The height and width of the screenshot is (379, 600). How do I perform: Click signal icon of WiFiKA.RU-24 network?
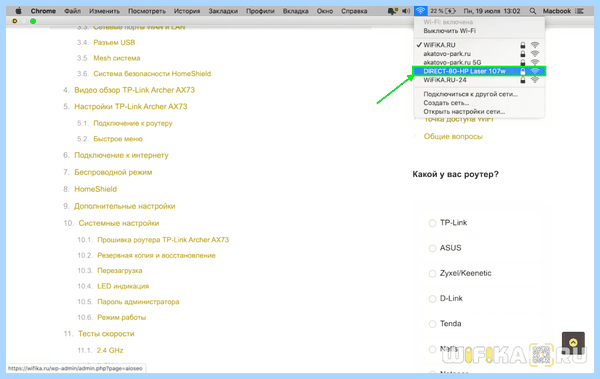point(535,80)
